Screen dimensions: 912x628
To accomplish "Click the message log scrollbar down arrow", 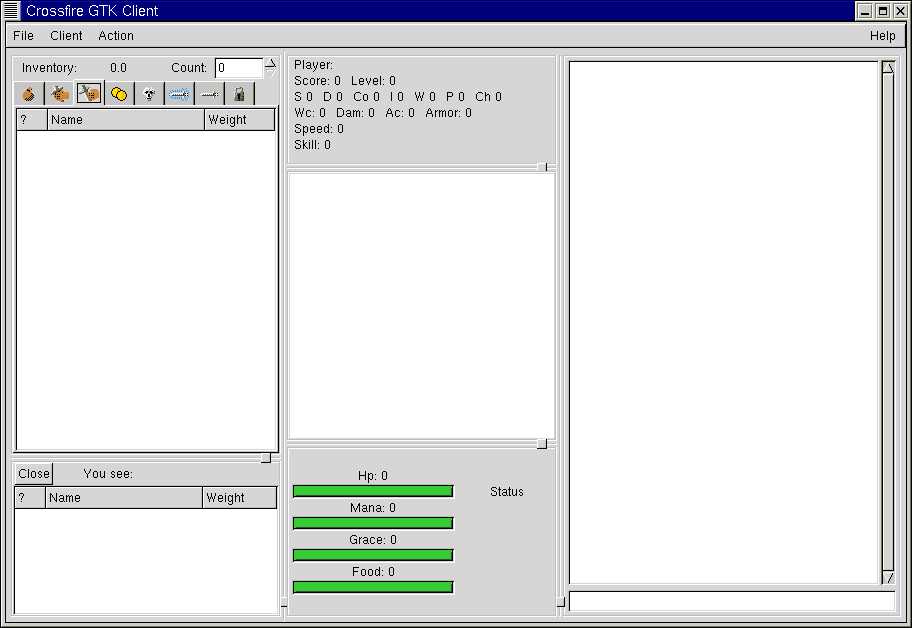I will [x=888, y=577].
